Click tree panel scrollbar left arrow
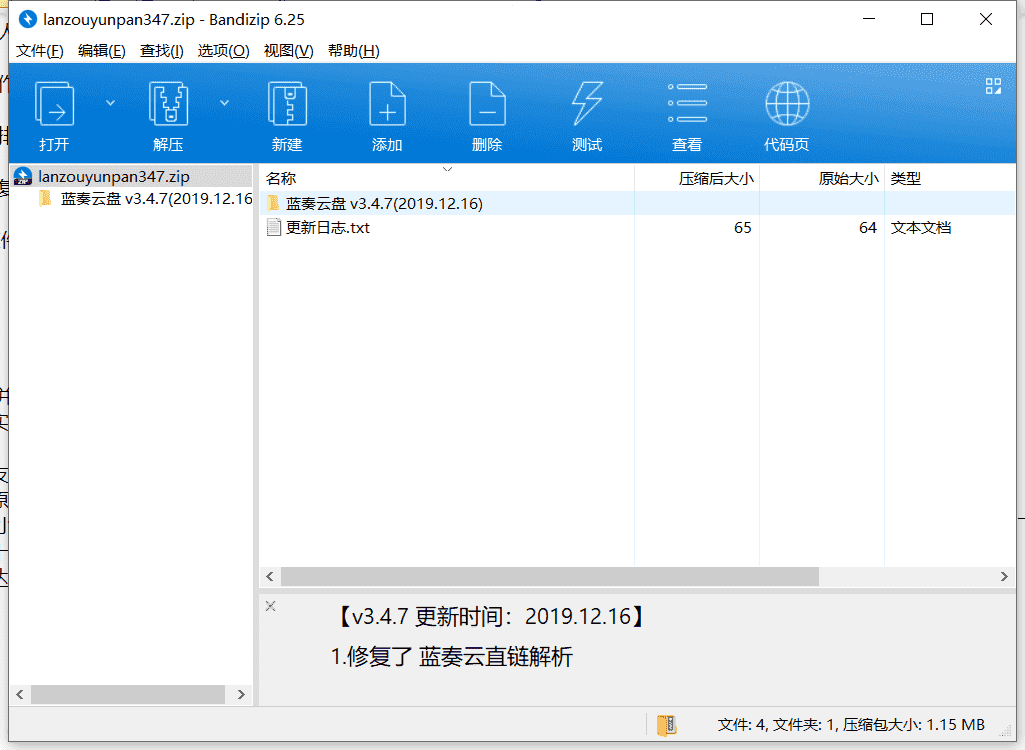Viewport: 1025px width, 750px height. pyautogui.click(x=20, y=694)
